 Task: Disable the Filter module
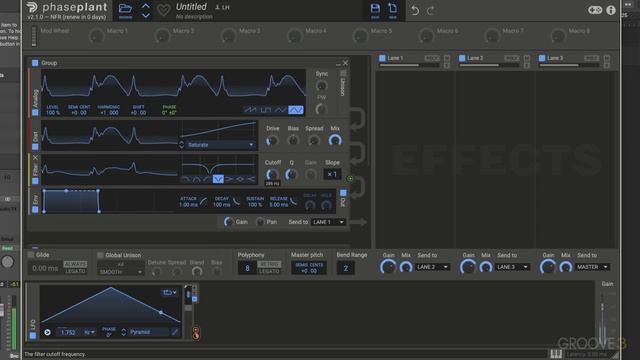click(35, 180)
